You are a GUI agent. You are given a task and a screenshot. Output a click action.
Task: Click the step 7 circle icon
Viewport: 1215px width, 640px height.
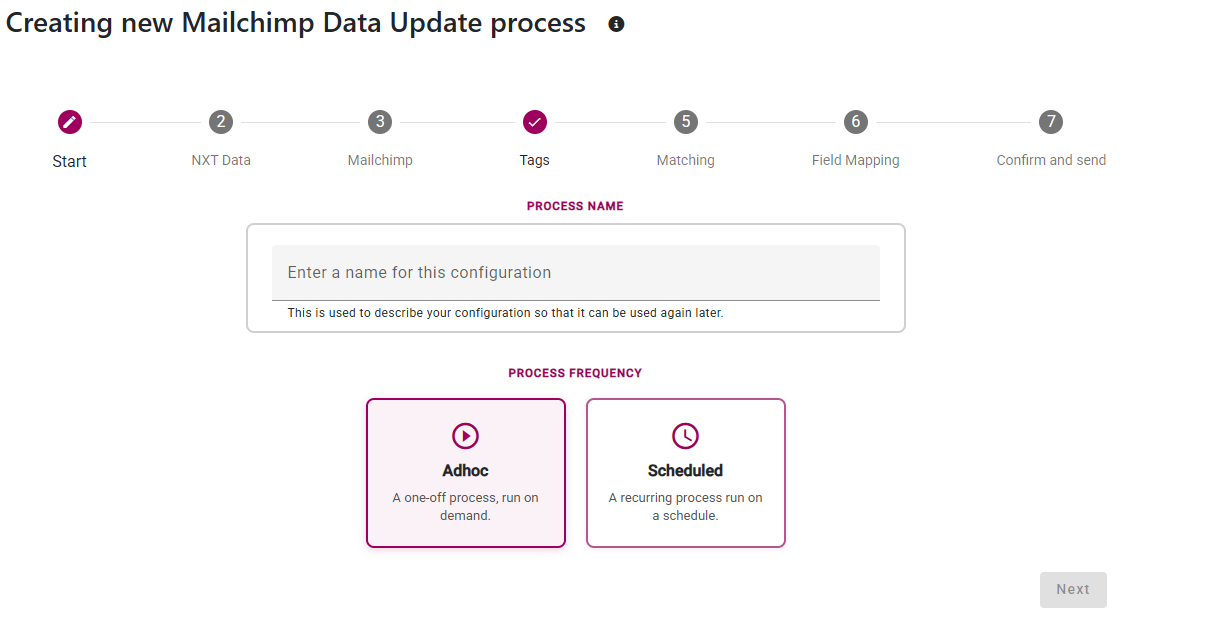pyautogui.click(x=1050, y=122)
